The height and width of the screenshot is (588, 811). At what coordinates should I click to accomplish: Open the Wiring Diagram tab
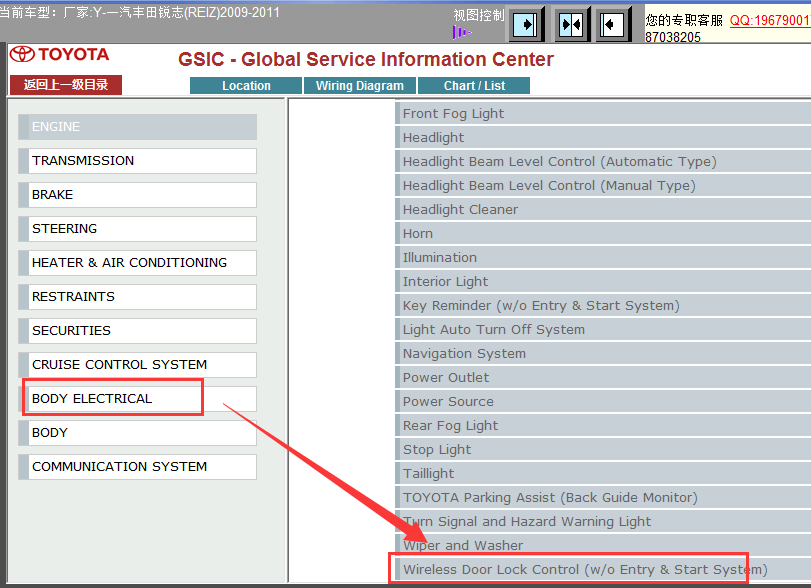(360, 86)
